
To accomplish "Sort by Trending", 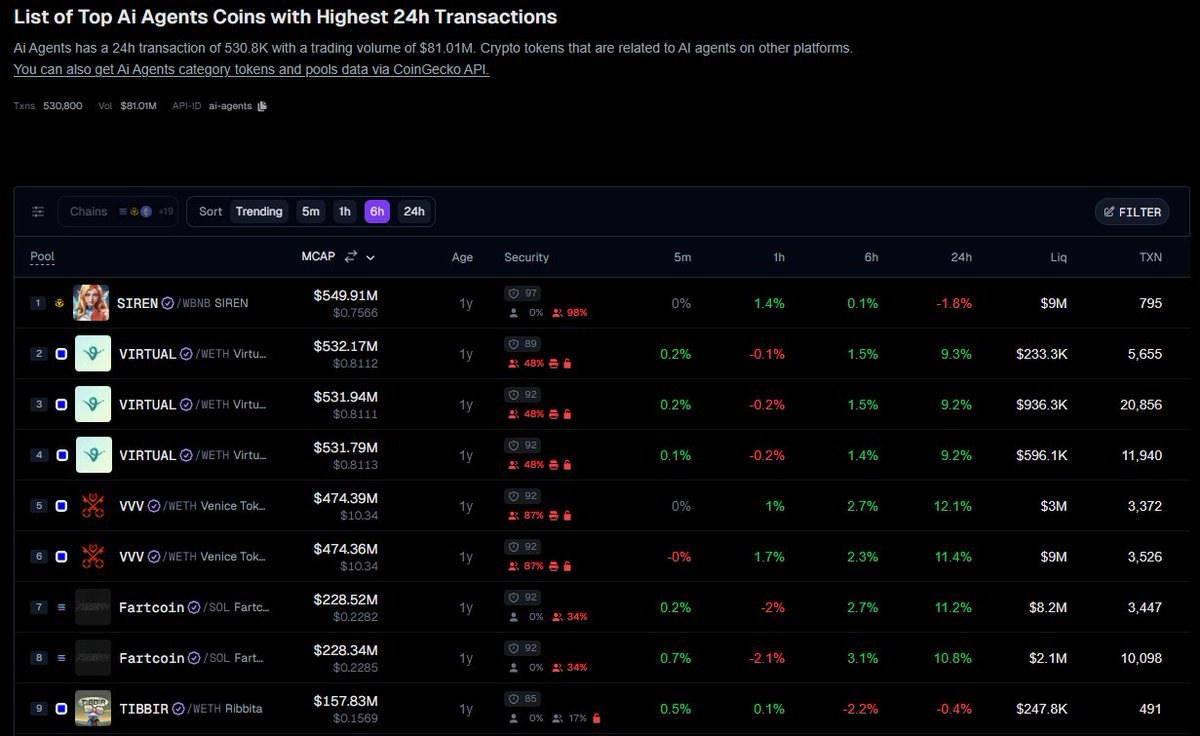I will point(259,212).
